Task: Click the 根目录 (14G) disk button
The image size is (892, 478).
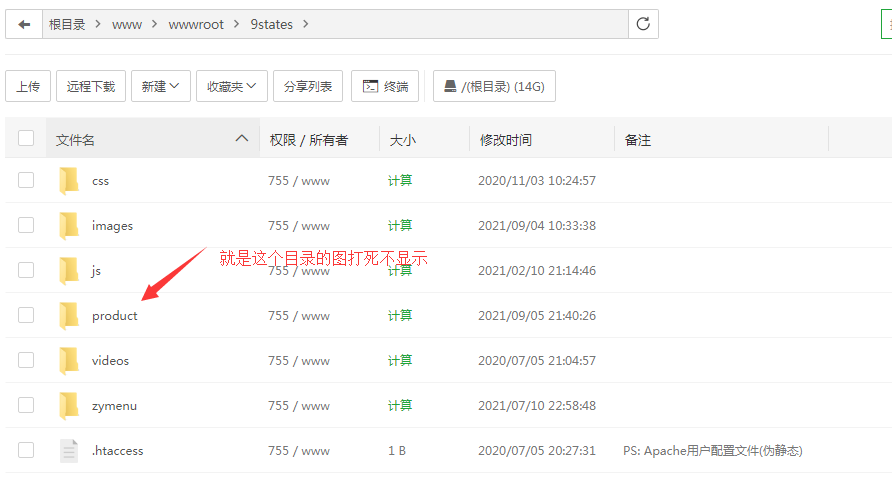Action: point(494,86)
